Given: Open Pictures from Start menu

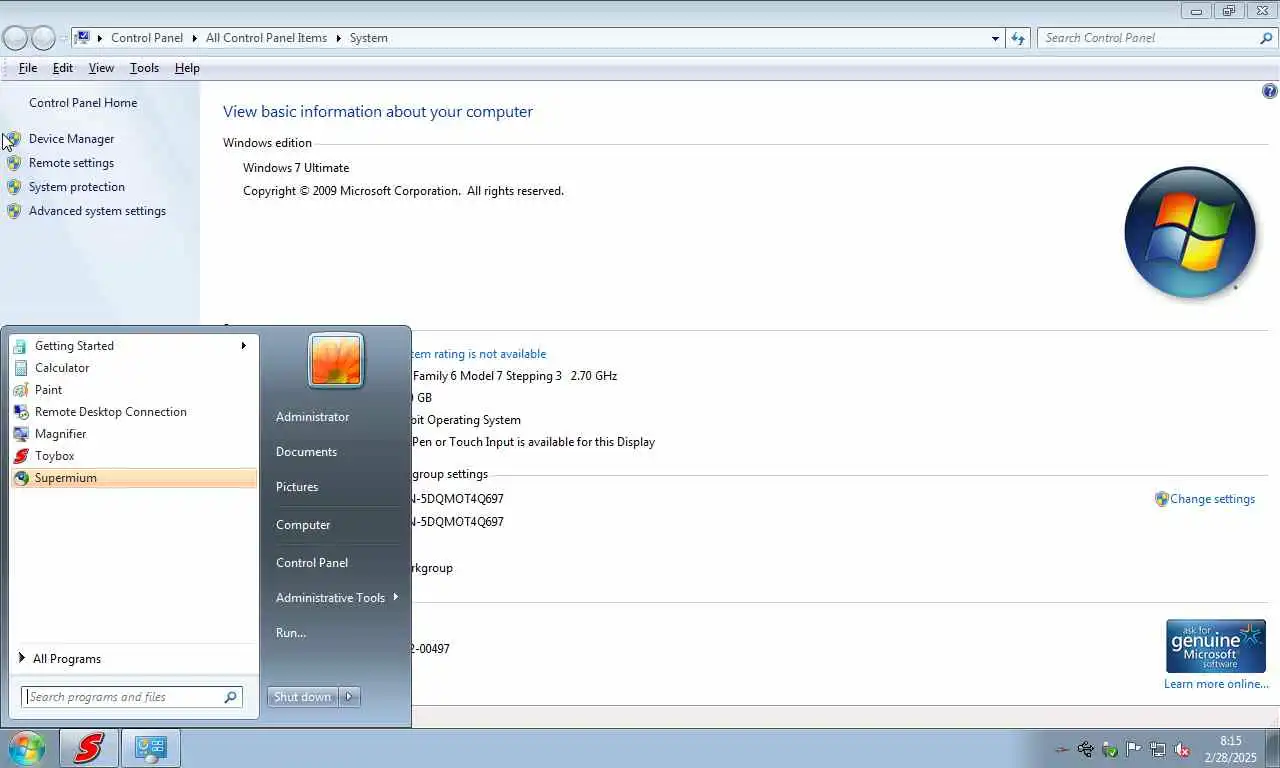Looking at the screenshot, I should (x=297, y=487).
